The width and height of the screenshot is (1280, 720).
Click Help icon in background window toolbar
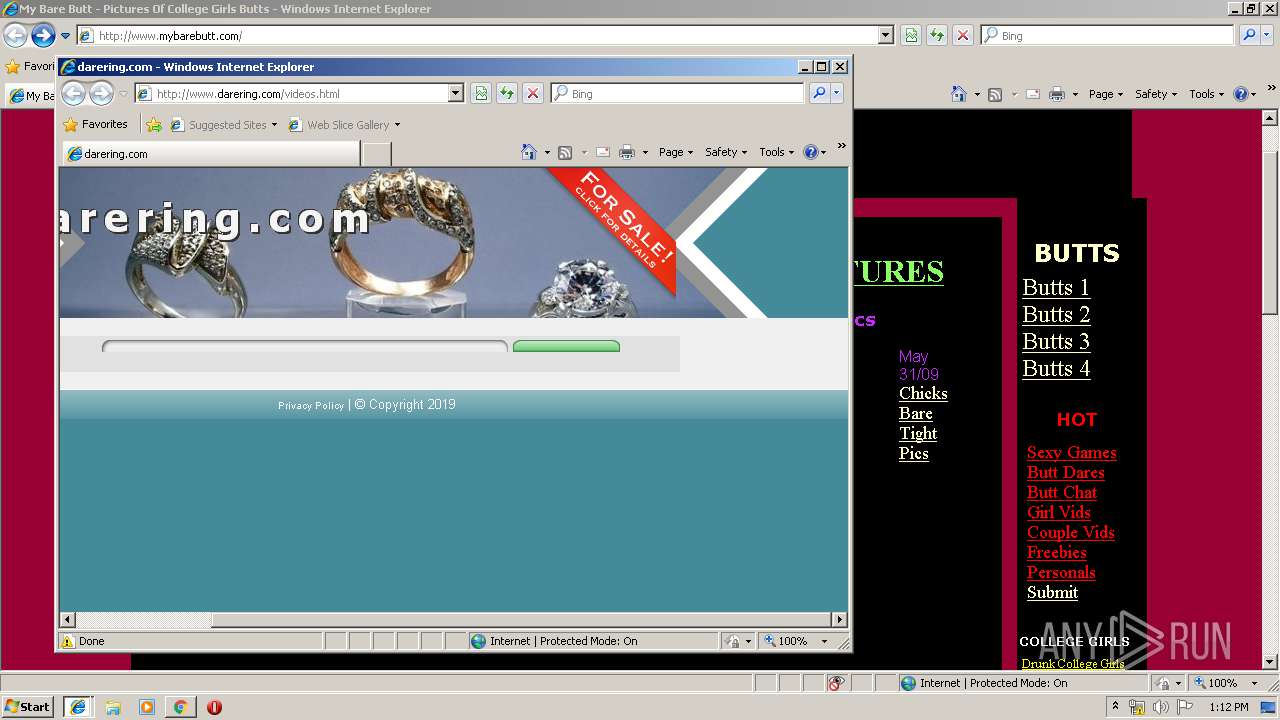pos(1240,94)
